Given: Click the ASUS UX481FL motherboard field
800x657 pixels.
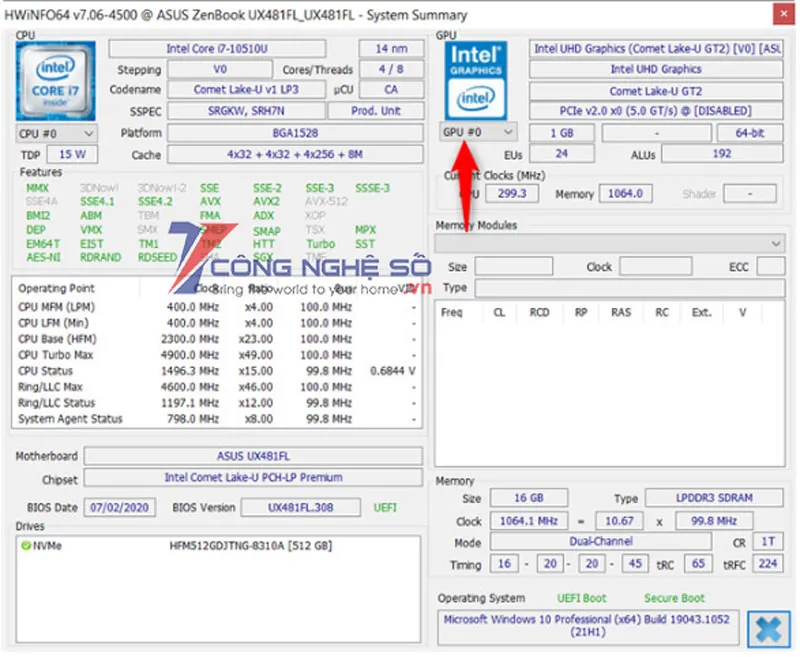Looking at the screenshot, I should (x=252, y=456).
